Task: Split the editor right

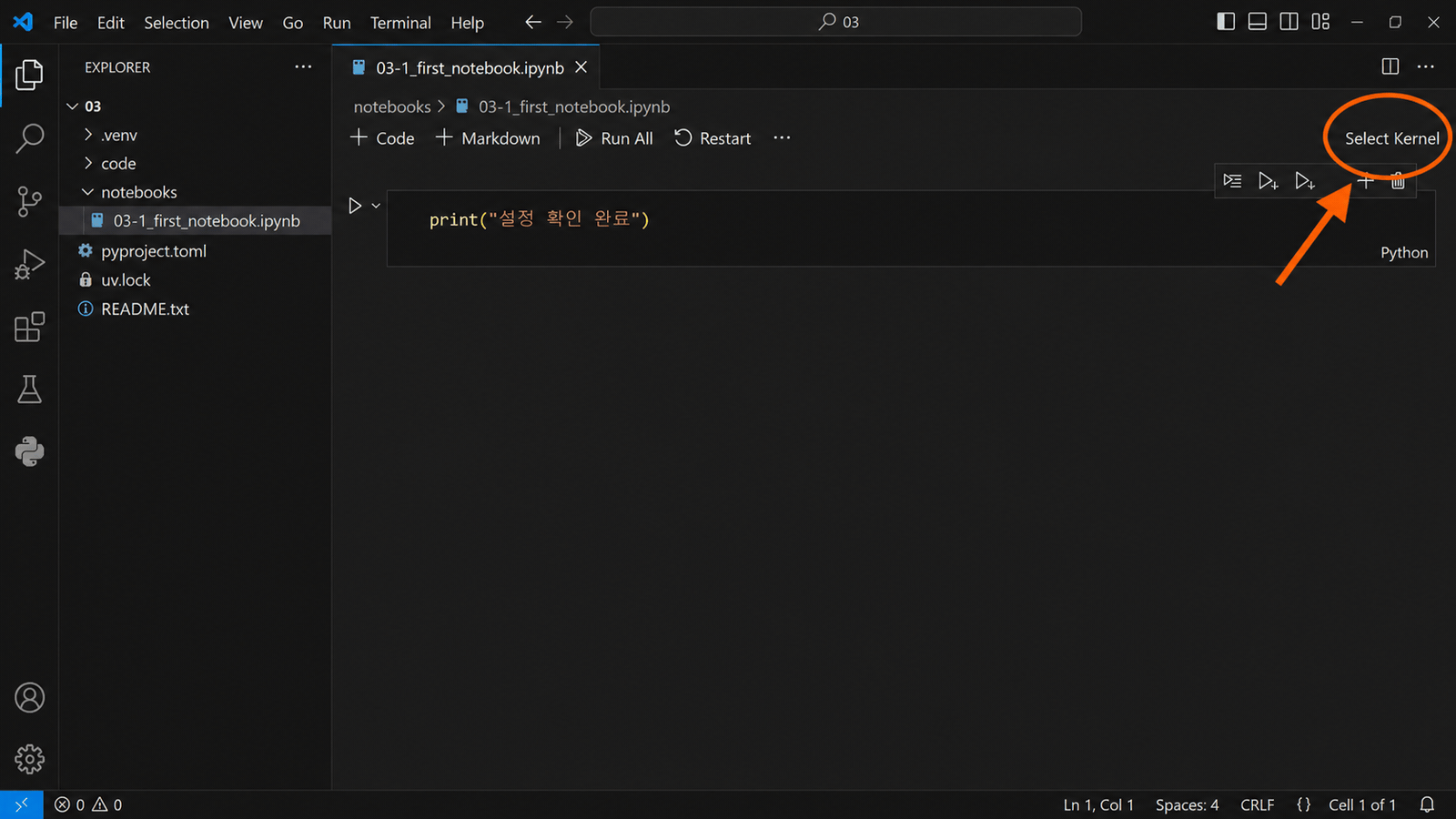Action: coord(1390,66)
